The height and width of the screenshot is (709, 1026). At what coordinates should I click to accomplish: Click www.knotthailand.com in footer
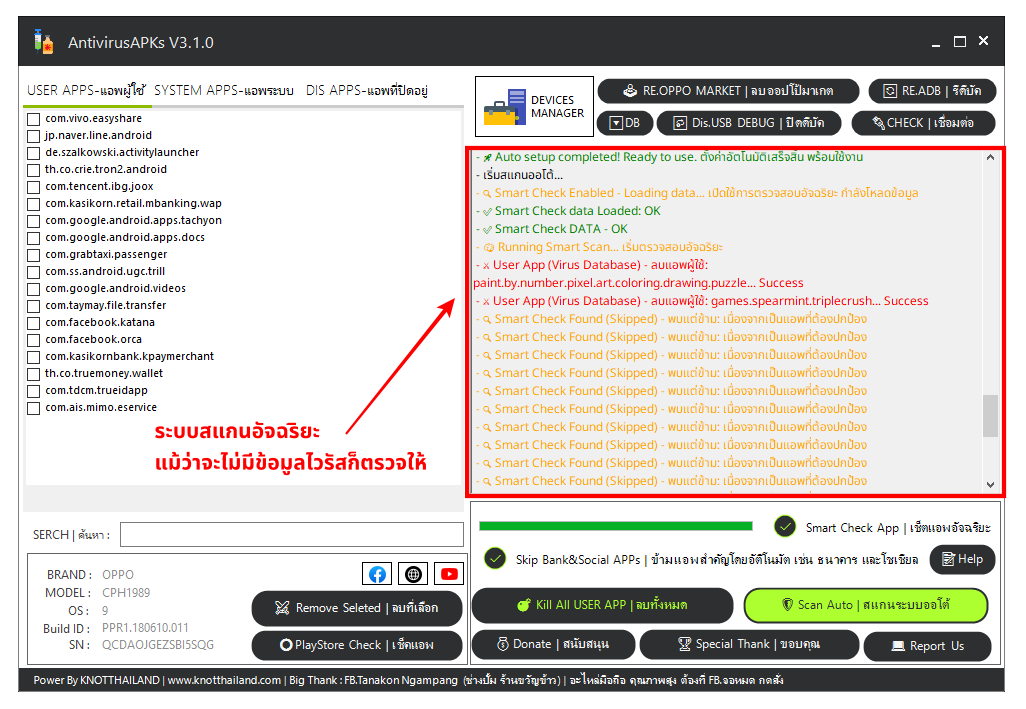224,680
